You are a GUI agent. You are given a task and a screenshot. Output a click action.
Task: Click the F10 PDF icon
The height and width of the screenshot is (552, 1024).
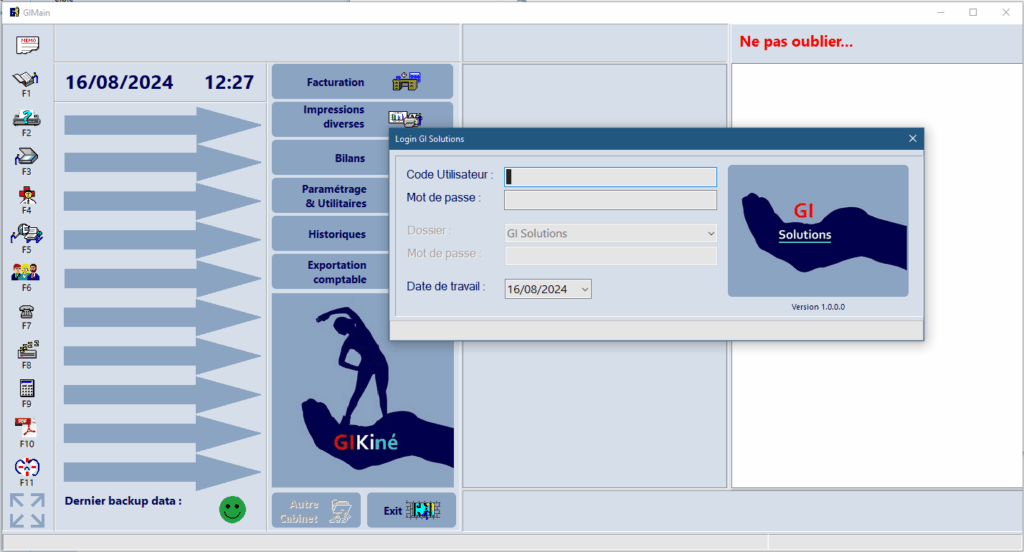coord(27,428)
